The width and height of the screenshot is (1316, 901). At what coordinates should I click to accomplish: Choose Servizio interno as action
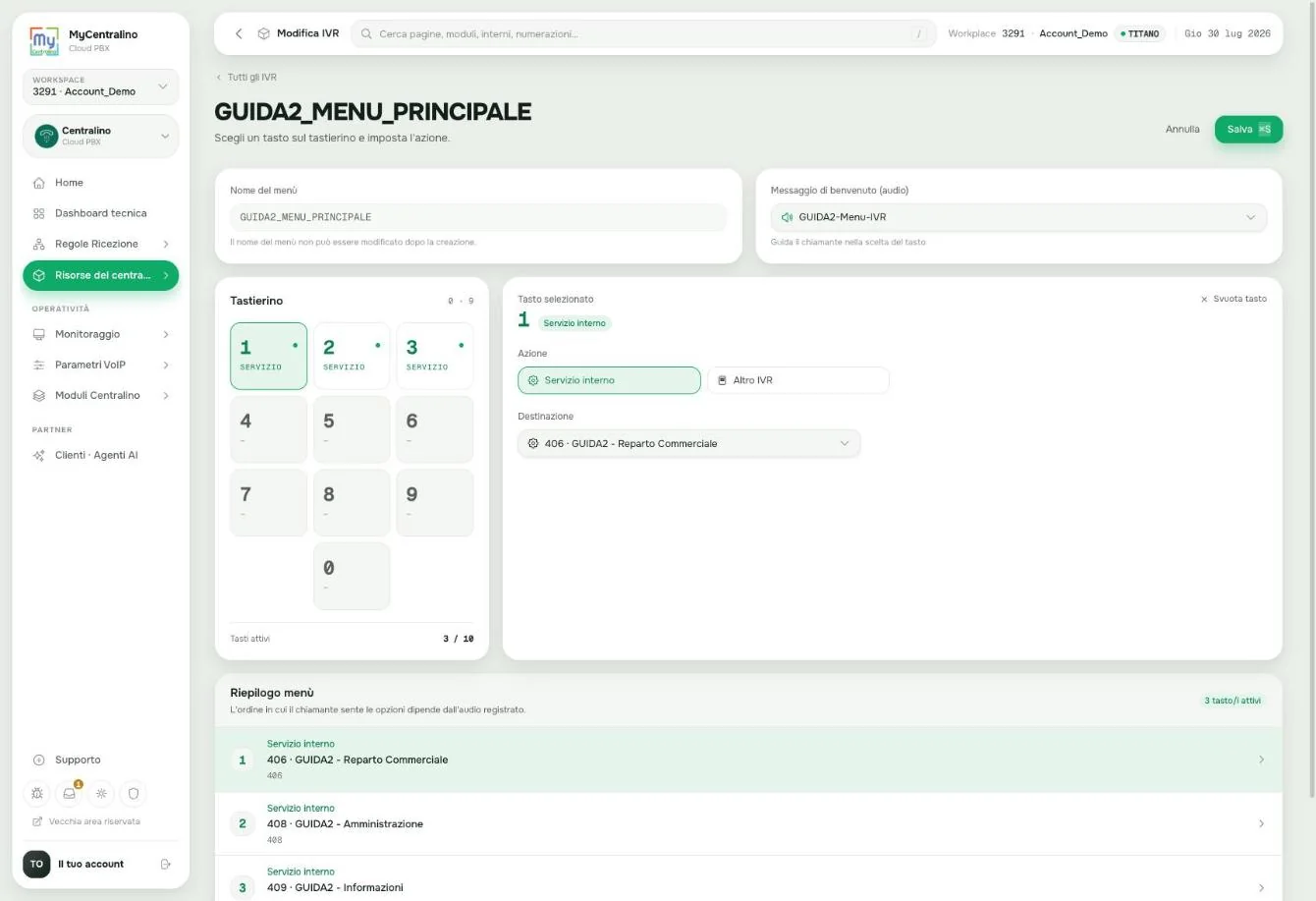point(609,380)
